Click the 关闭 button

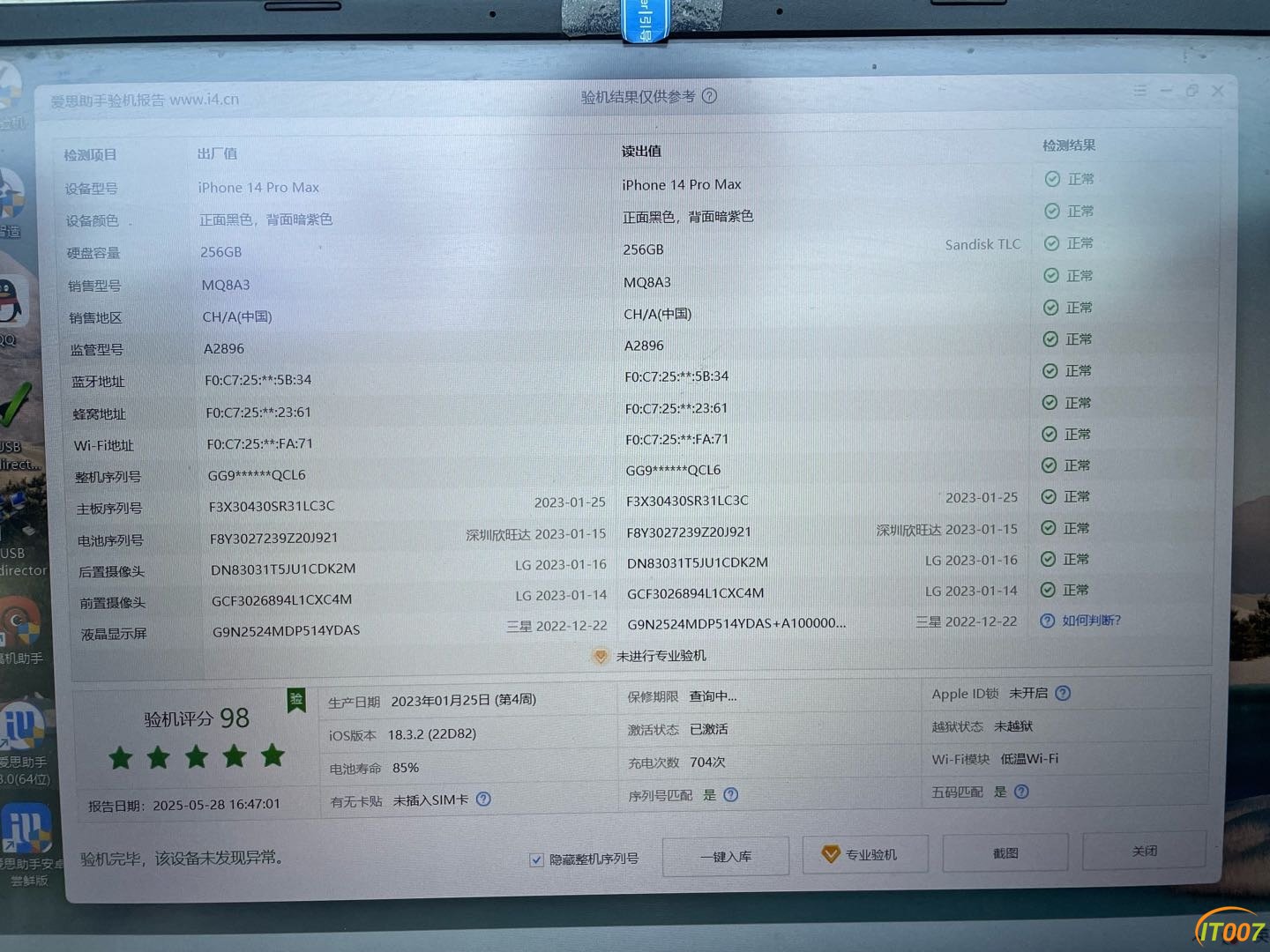[x=1144, y=851]
